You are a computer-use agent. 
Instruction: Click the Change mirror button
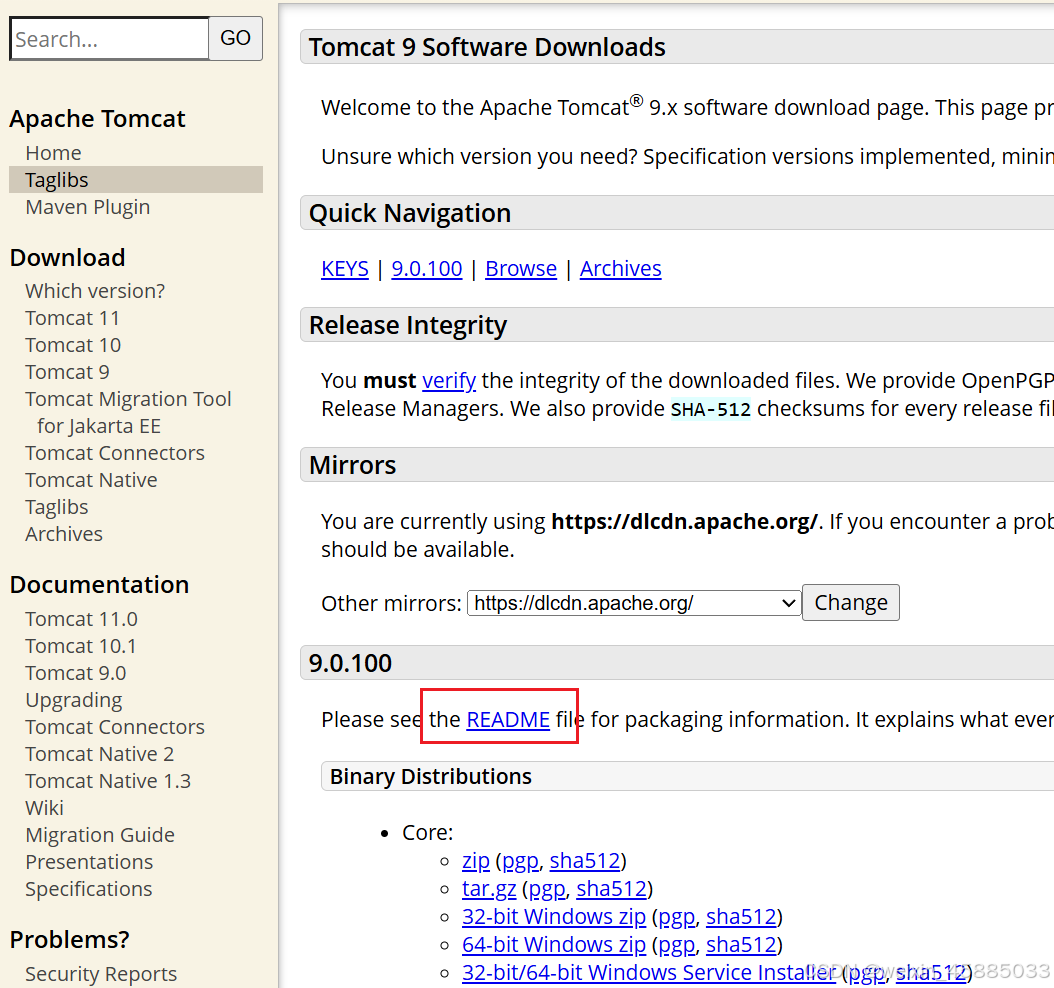point(850,602)
